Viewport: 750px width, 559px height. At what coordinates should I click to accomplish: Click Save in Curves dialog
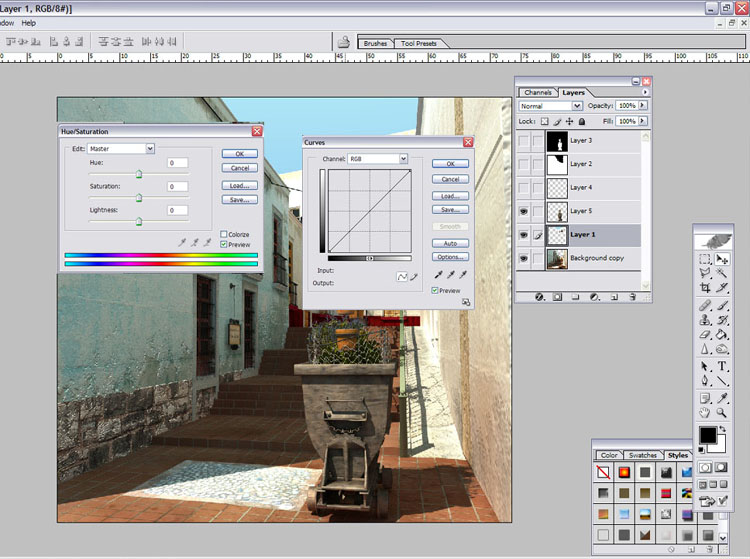[450, 209]
